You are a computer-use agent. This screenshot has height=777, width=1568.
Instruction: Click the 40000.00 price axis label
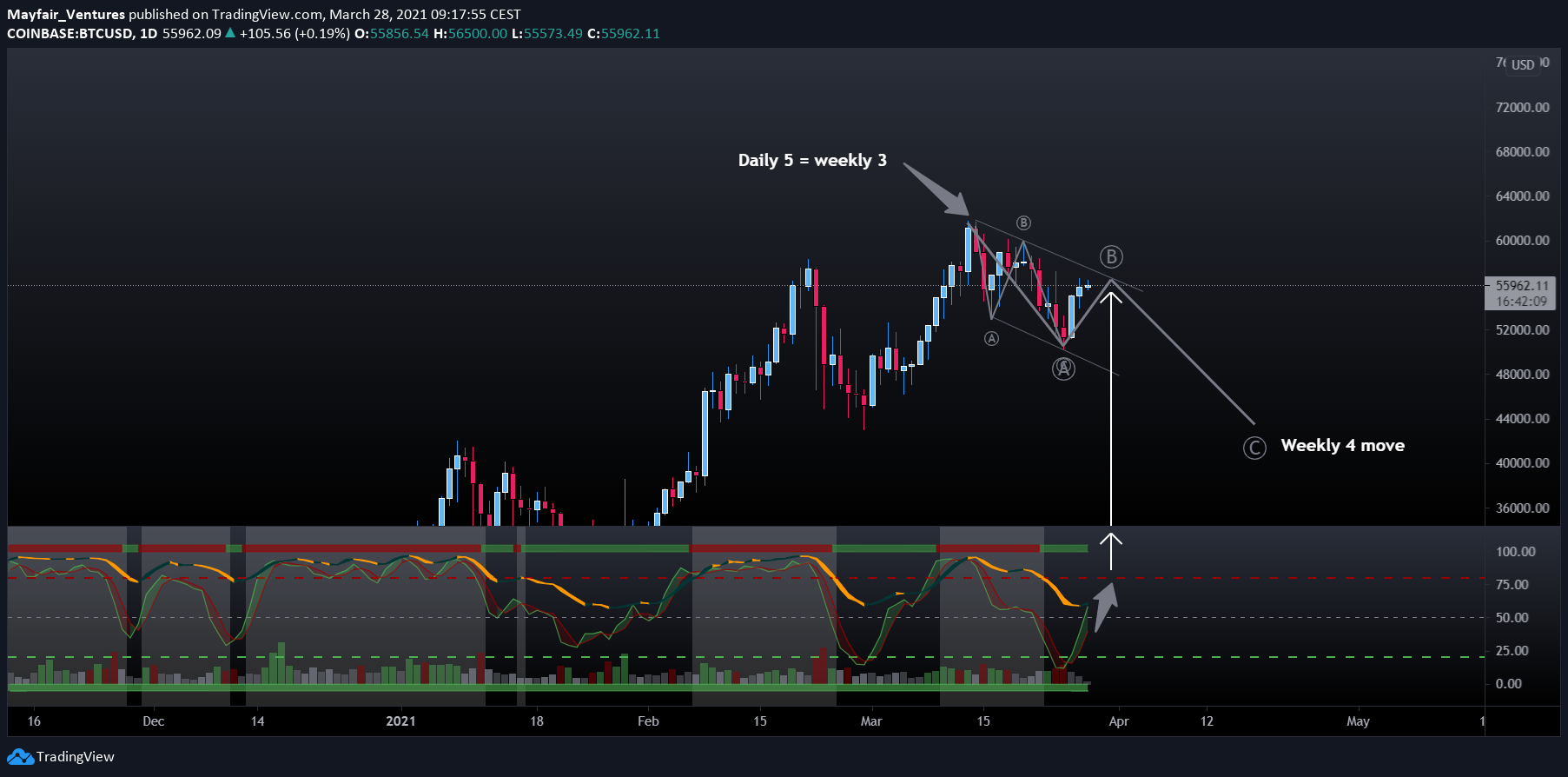click(x=1522, y=462)
